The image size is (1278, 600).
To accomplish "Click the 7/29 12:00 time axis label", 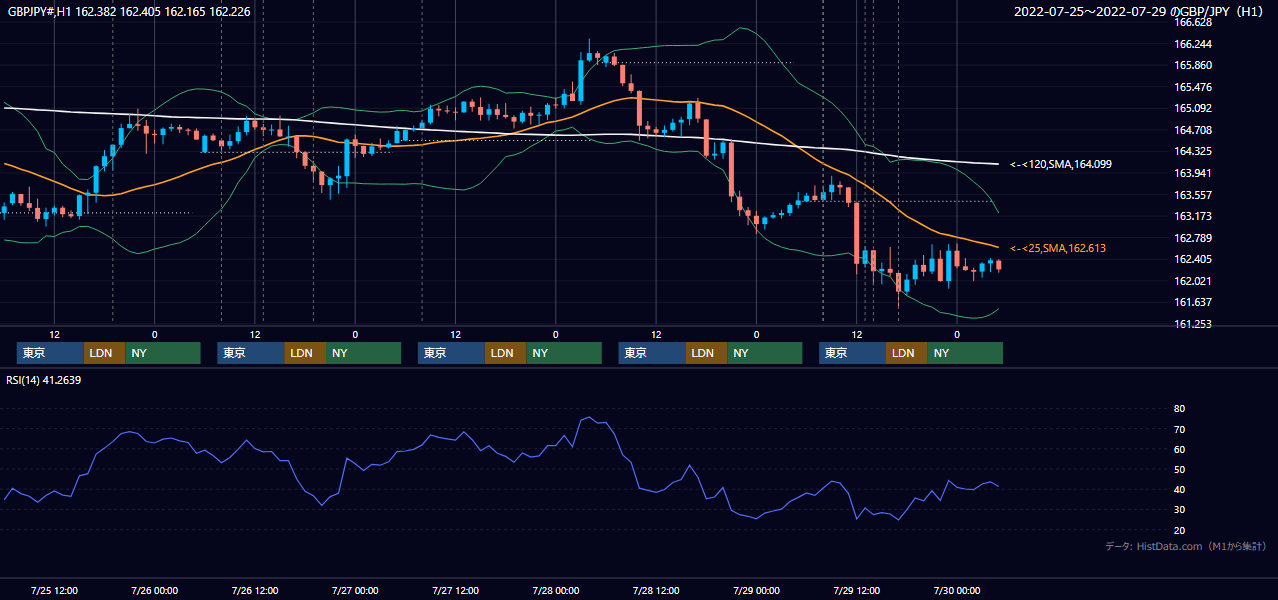I will [x=857, y=590].
